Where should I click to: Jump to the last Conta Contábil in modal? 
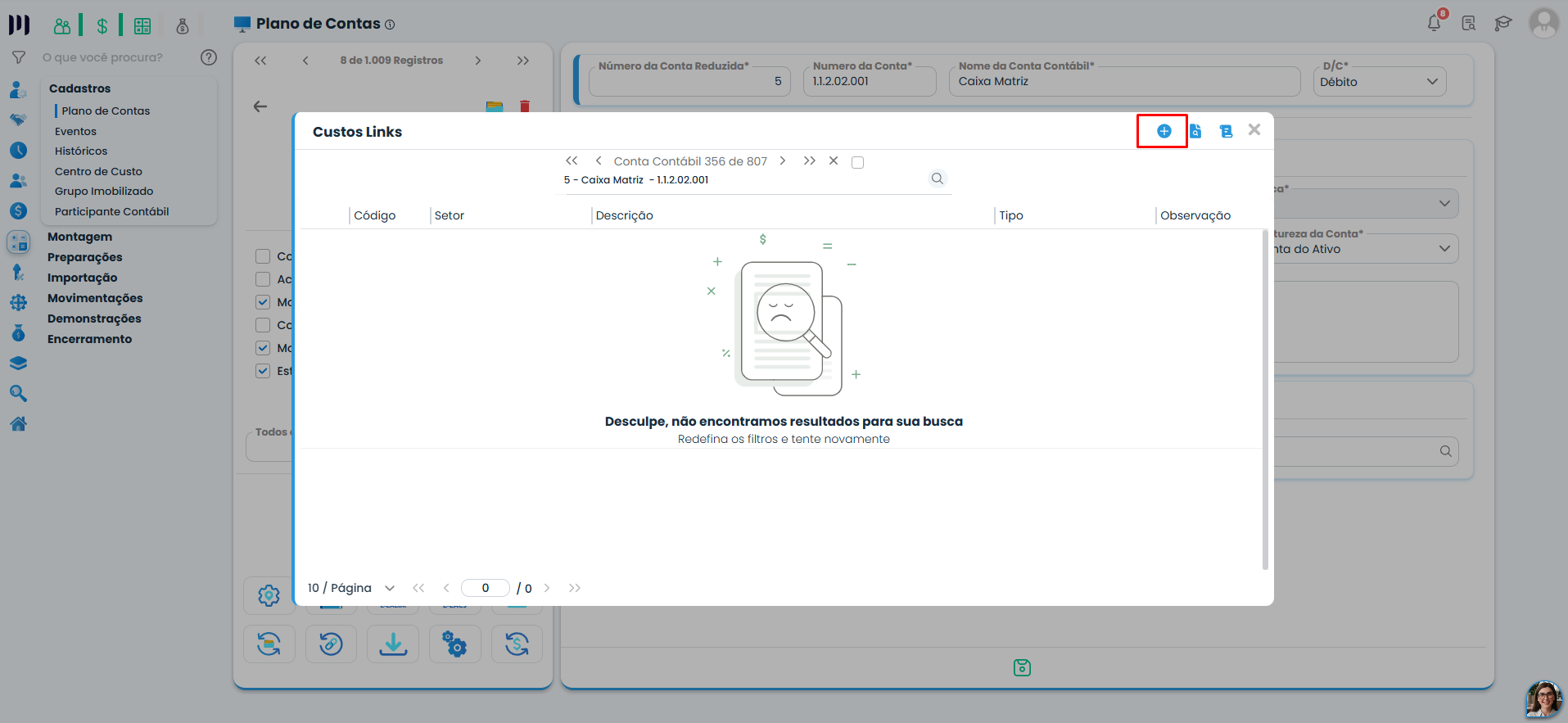tap(809, 161)
